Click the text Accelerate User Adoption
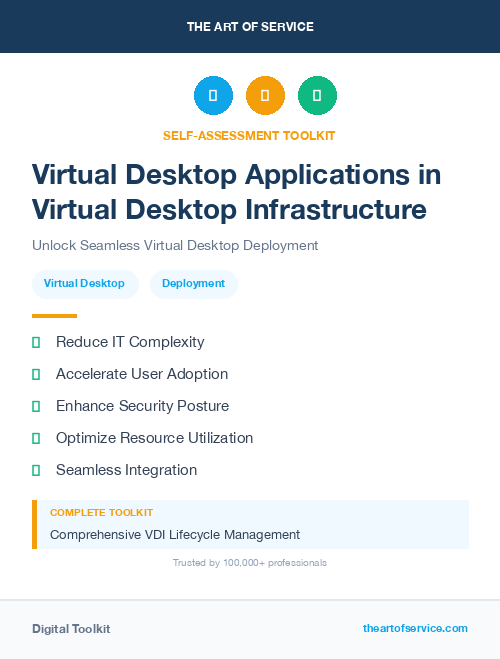Viewport: 500px width, 659px height. coord(142,374)
